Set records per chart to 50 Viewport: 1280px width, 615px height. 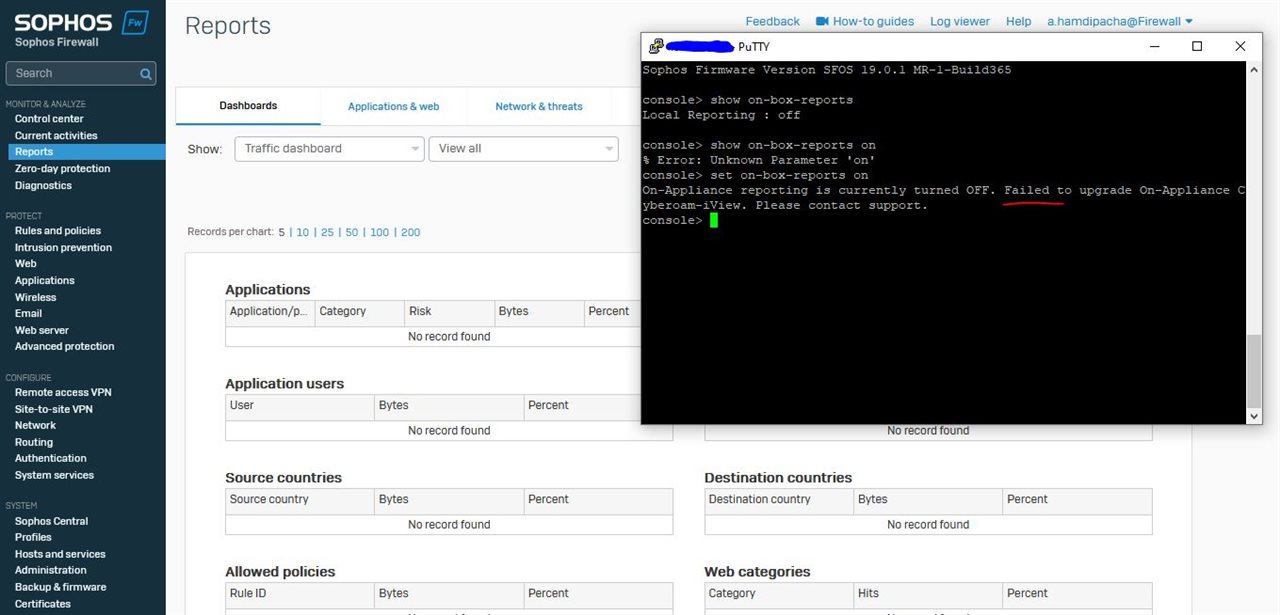point(352,232)
